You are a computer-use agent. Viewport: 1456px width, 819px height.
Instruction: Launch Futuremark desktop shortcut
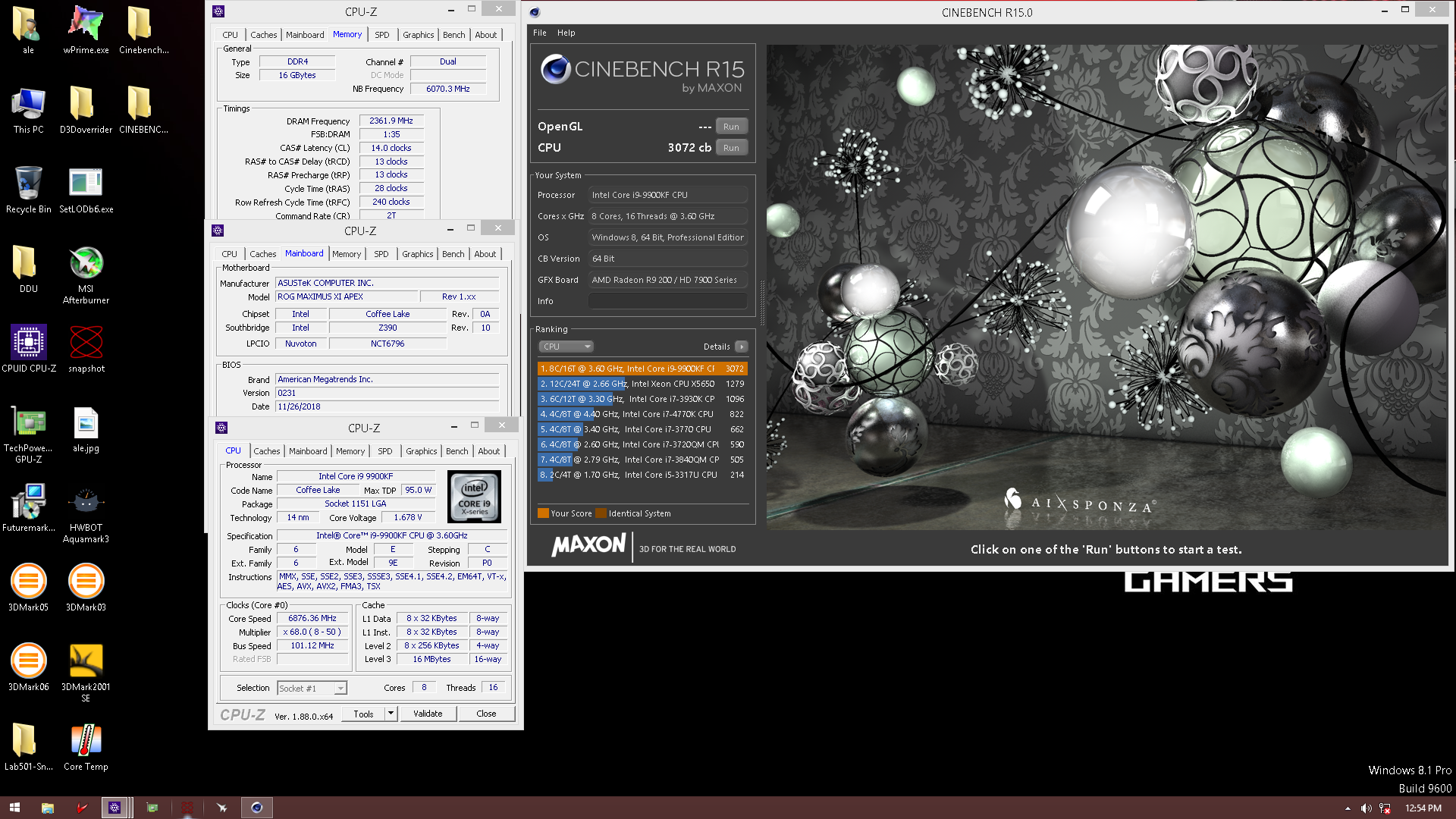click(28, 508)
